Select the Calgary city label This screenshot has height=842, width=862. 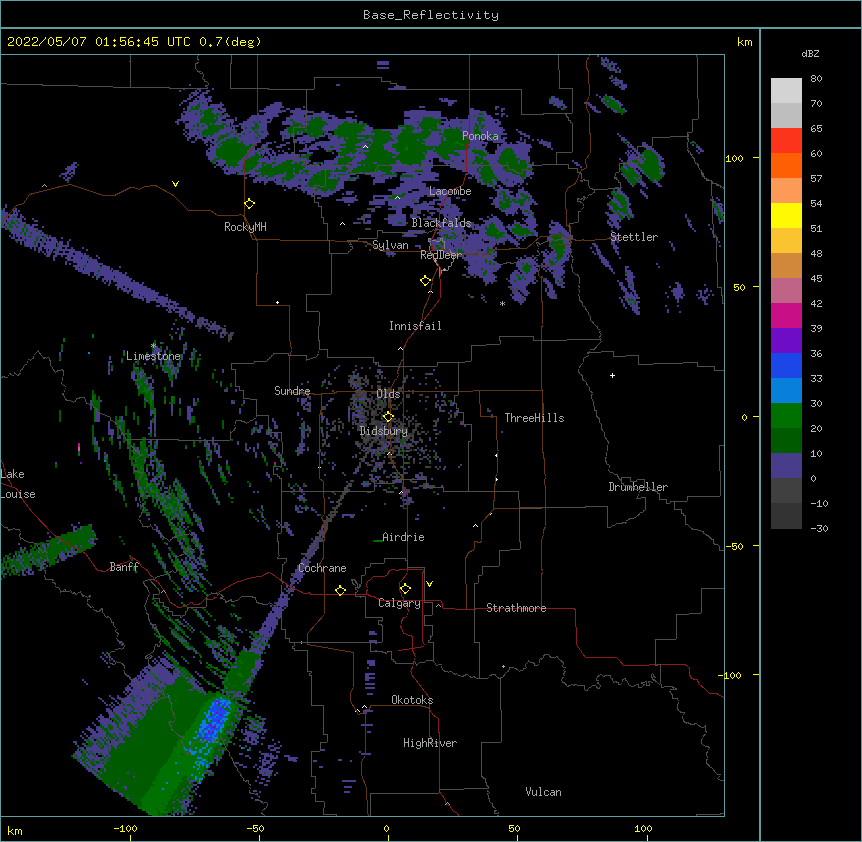coord(399,603)
